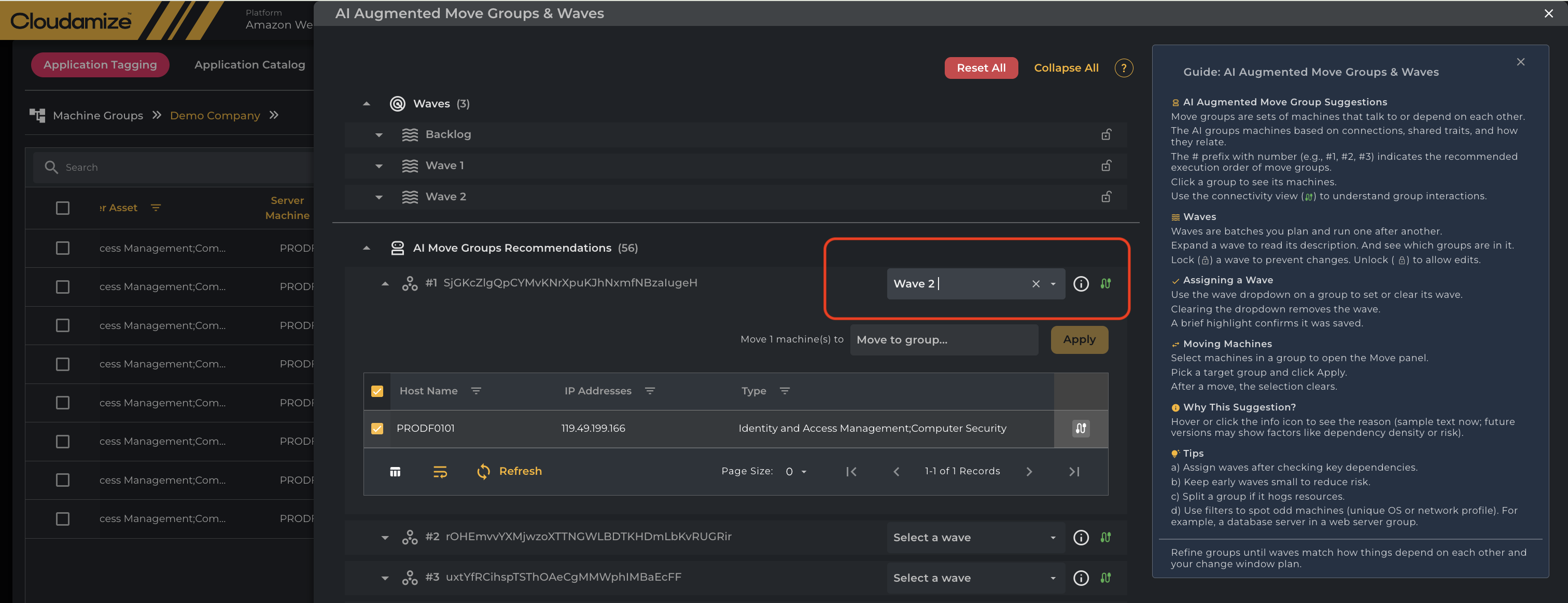Click the Wave 1 unlock padlock icon
1568x603 pixels.
[x=1106, y=166]
